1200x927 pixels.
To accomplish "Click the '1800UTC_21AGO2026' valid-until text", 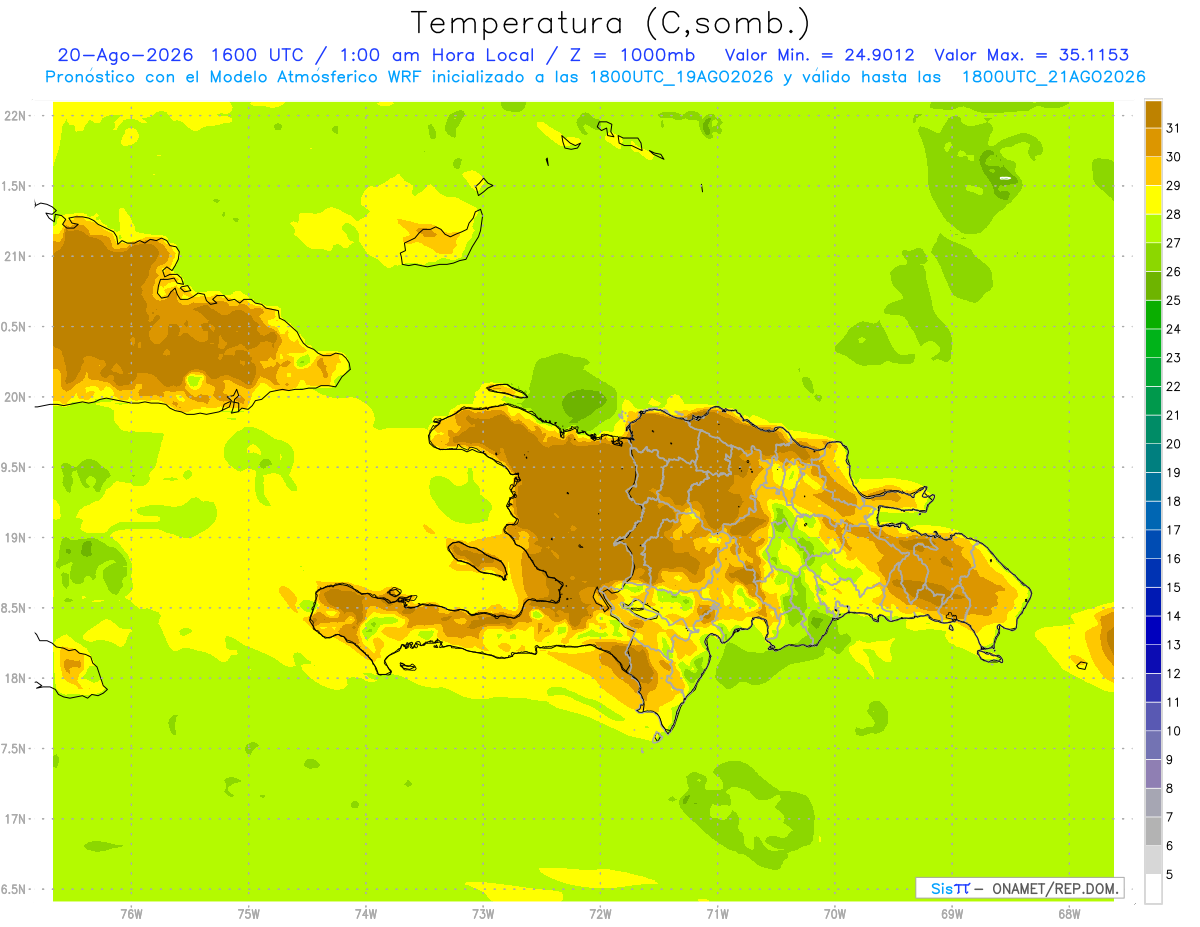I will click(1054, 77).
